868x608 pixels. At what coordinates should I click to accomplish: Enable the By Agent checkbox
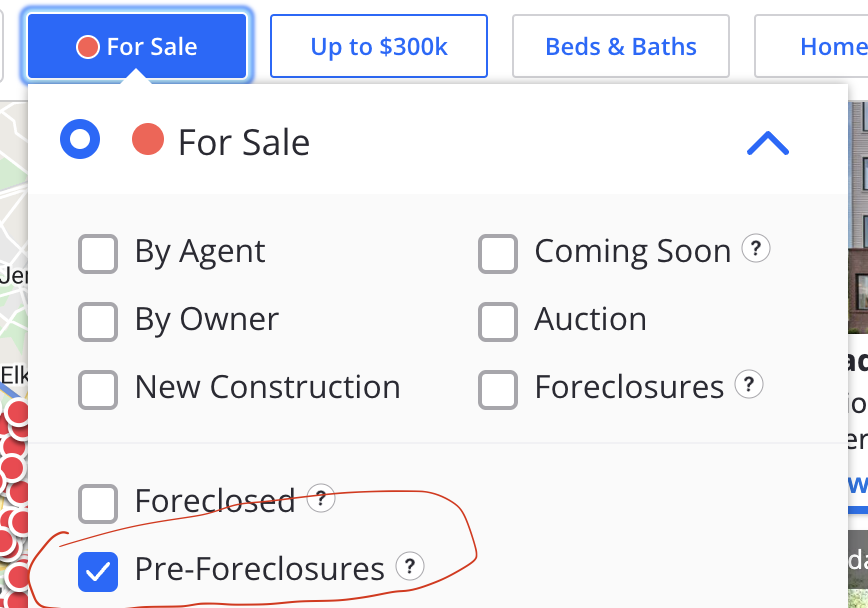(98, 254)
